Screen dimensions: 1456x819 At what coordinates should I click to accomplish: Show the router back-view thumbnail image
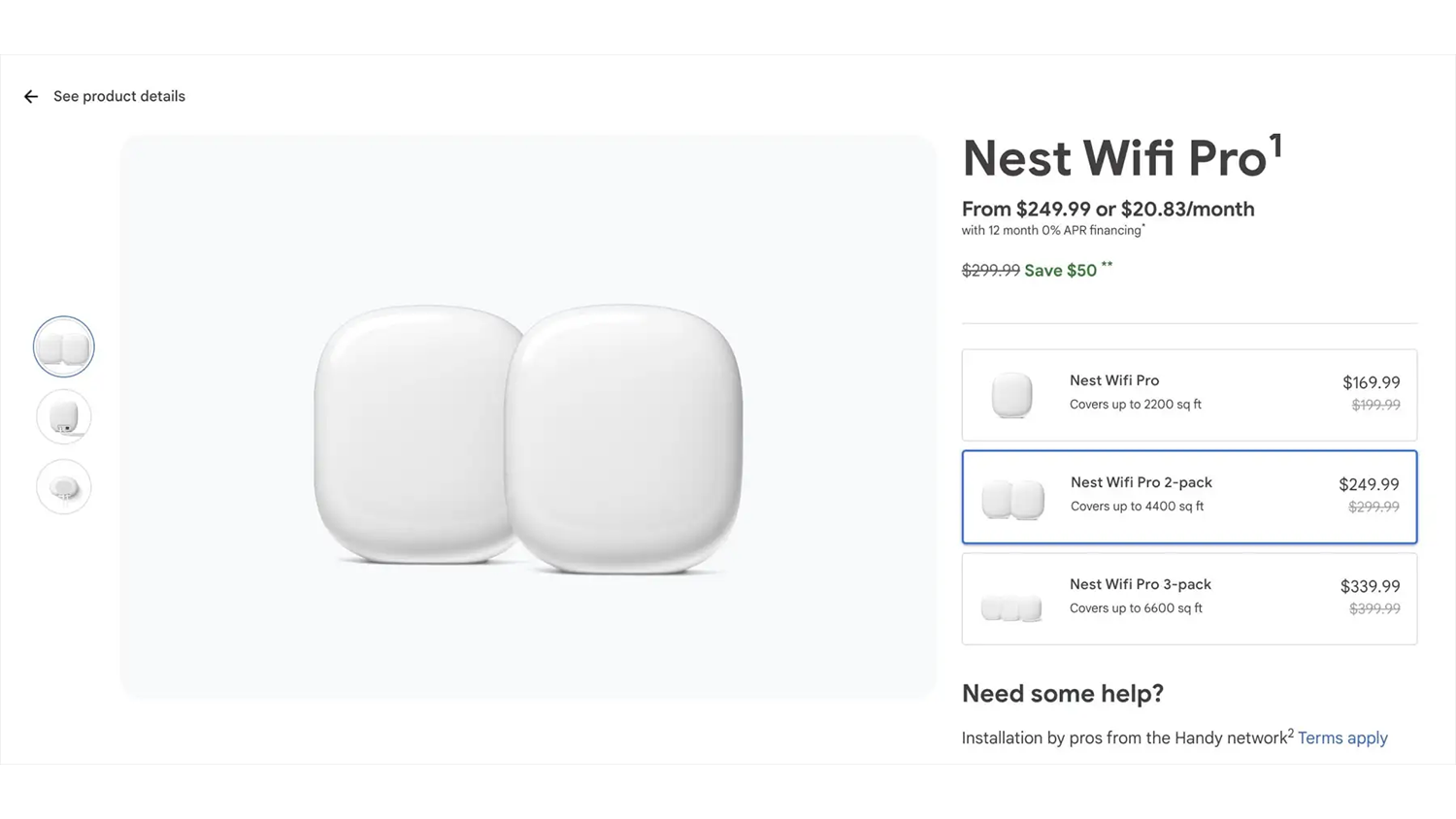(64, 417)
